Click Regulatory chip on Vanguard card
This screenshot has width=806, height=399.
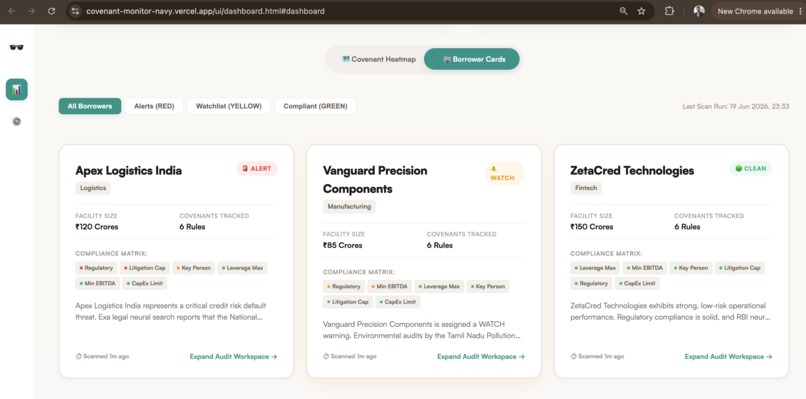pyautogui.click(x=343, y=286)
